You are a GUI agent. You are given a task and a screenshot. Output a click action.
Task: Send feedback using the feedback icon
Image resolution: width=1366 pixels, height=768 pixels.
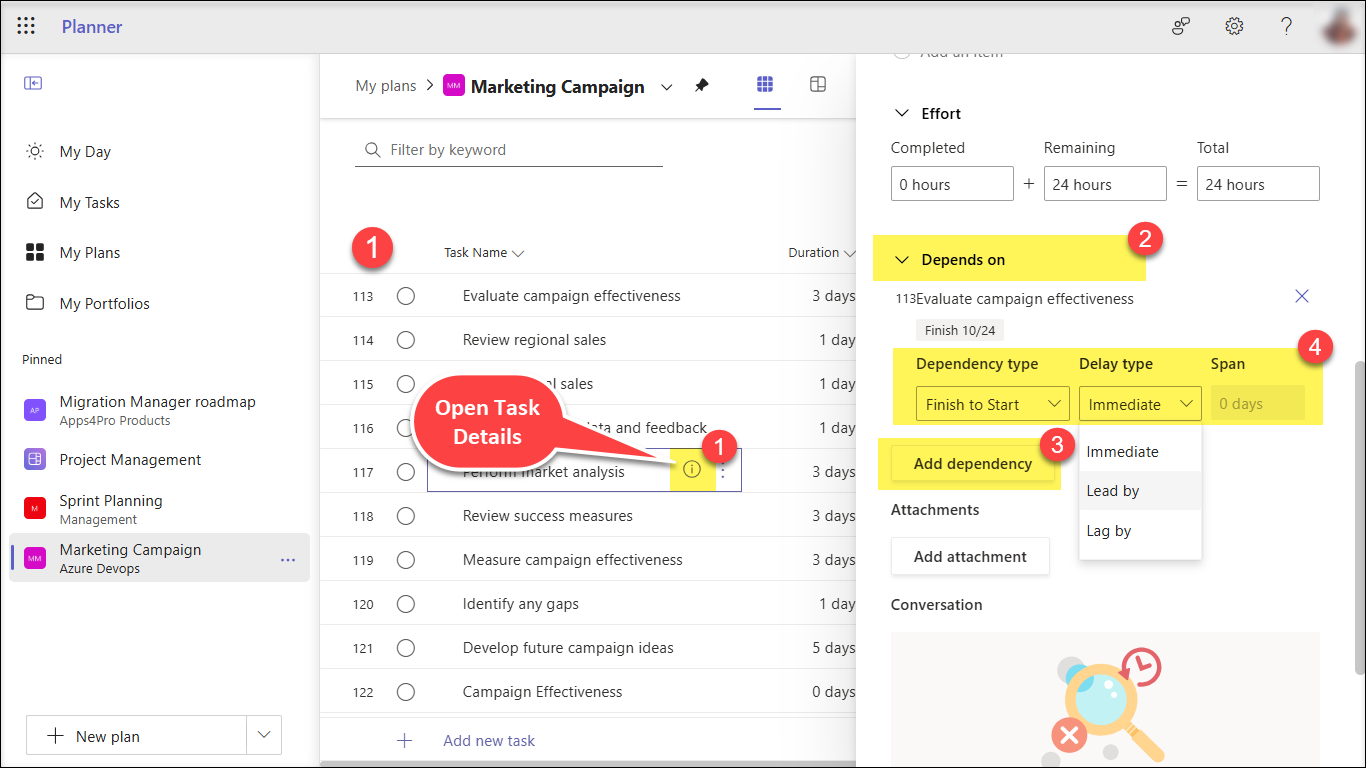pos(1180,26)
